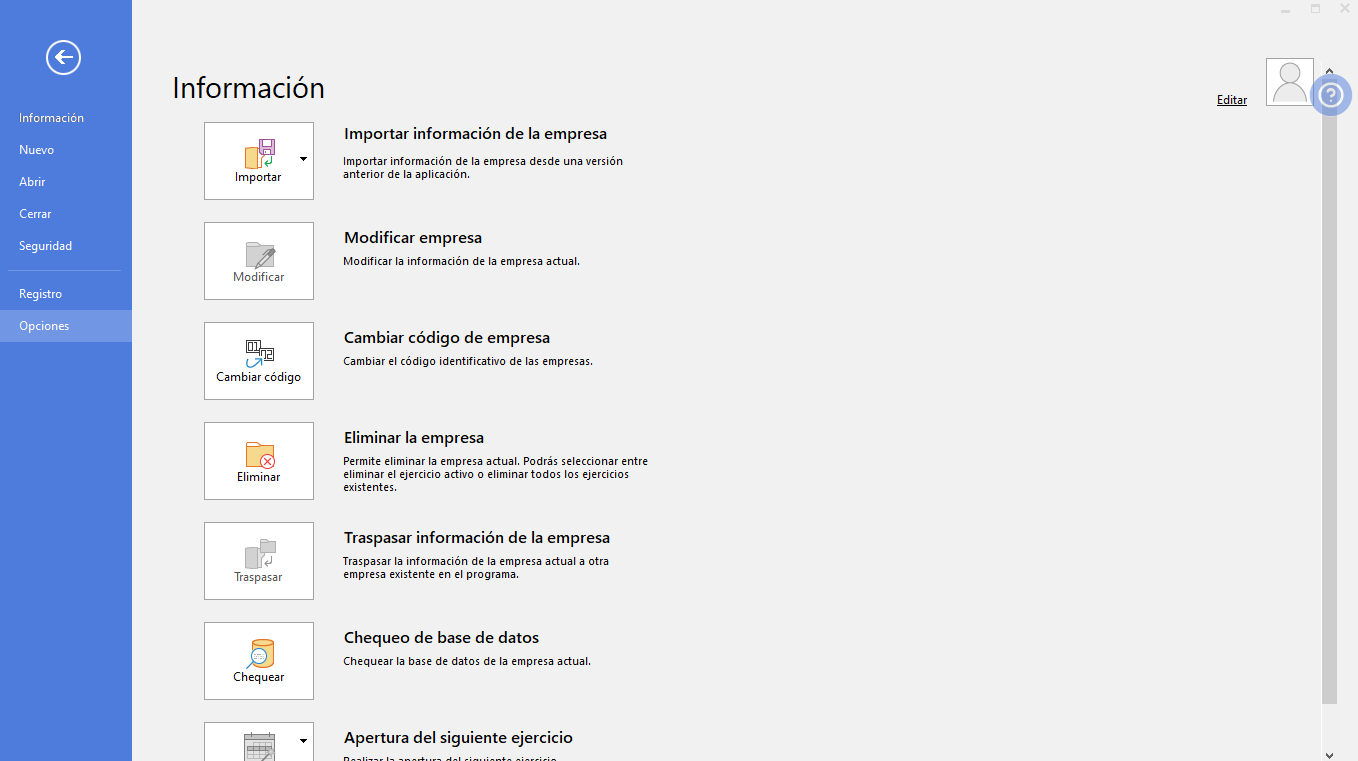Click the Apertura del siguiente ejercicio heading

pos(459,738)
